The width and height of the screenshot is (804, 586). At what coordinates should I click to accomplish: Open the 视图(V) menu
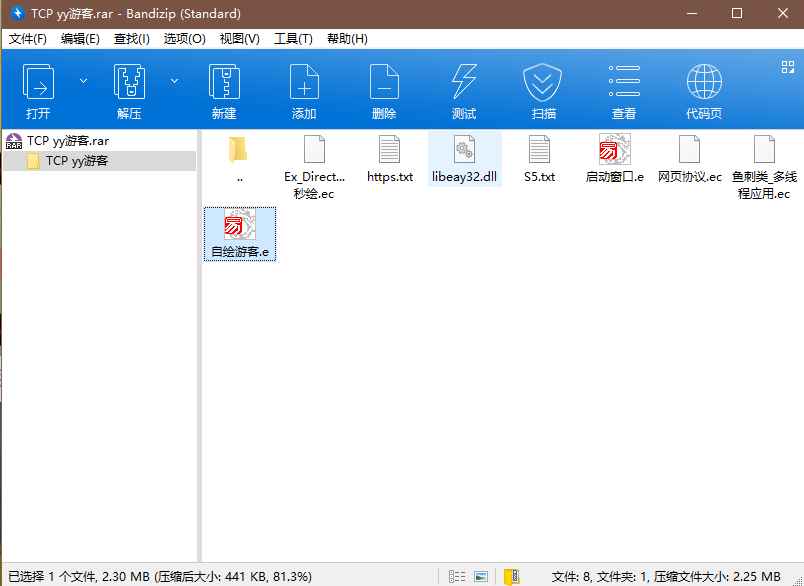[x=239, y=39]
